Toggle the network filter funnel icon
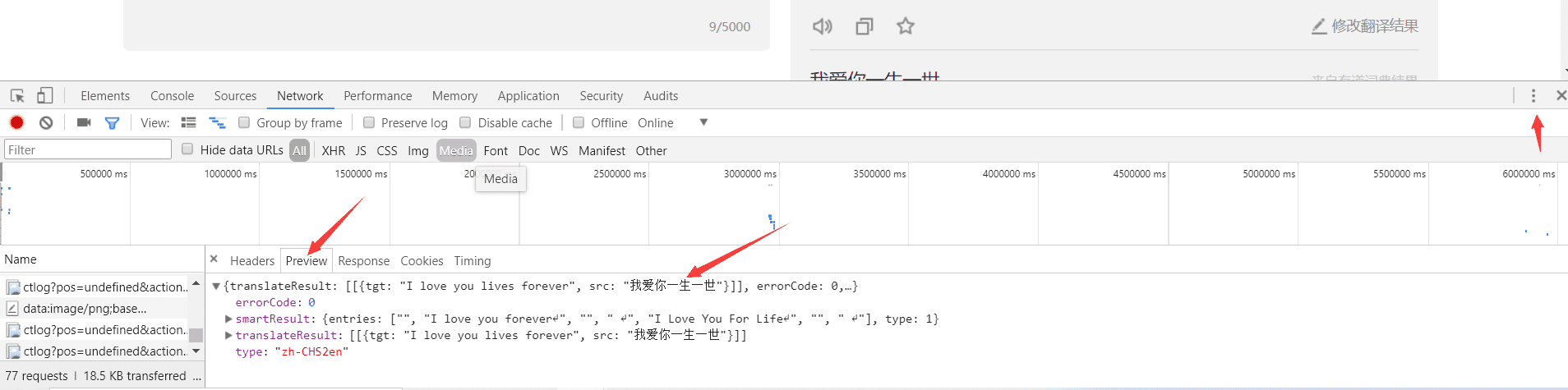1568x390 pixels. [x=113, y=123]
